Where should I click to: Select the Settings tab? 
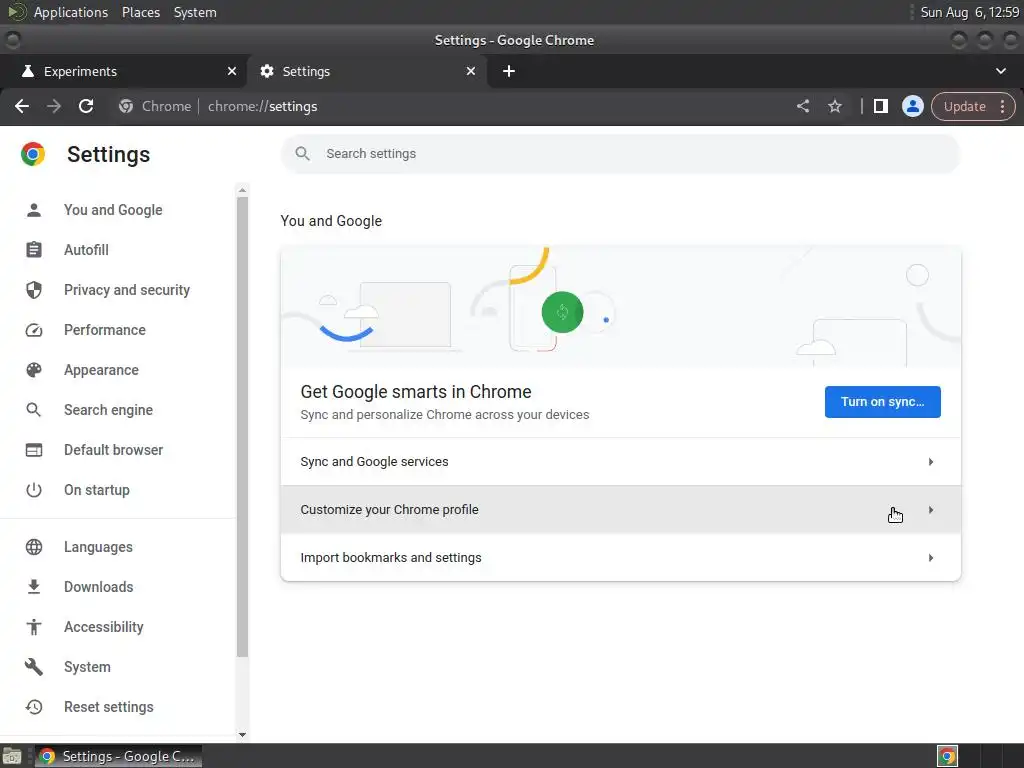(x=367, y=71)
